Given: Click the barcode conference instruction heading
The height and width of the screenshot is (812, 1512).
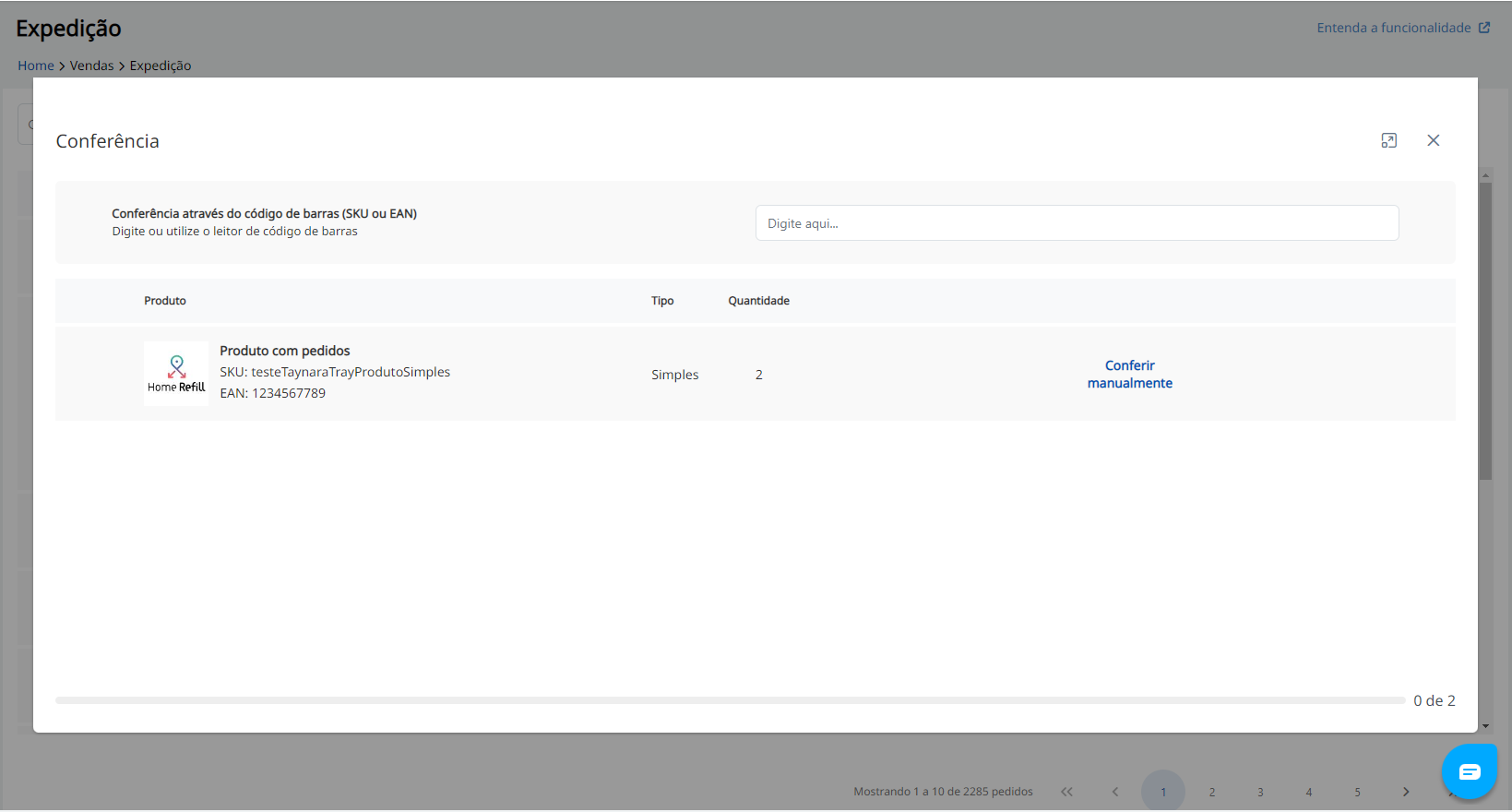Looking at the screenshot, I should (264, 213).
